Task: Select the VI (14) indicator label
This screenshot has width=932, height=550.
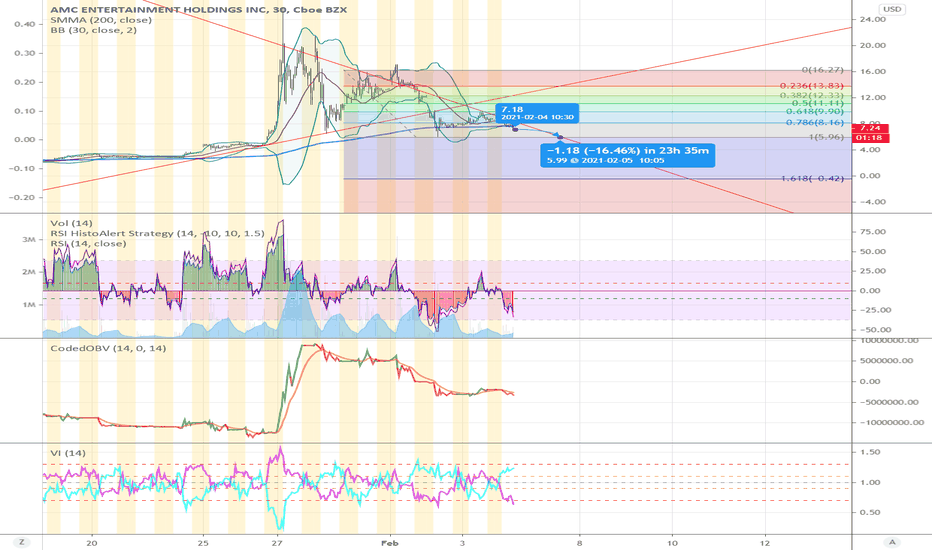Action: point(68,452)
